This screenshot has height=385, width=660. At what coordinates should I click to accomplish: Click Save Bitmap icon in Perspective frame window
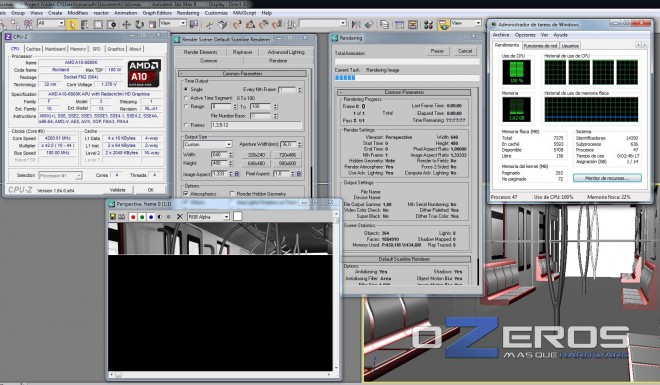coord(112,217)
